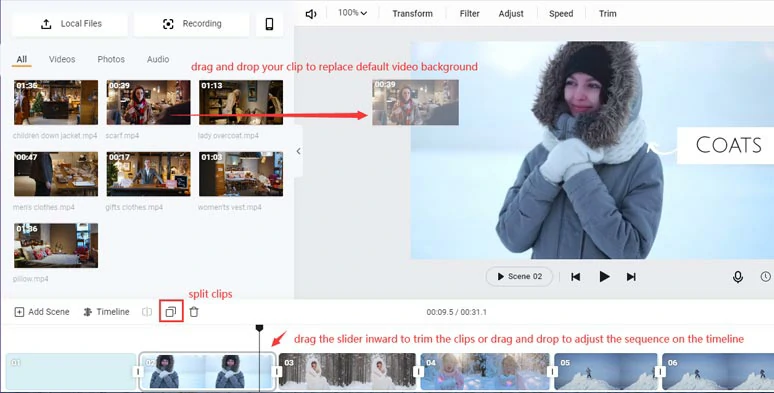This screenshot has width=774, height=393.
Task: Open the 100% volume dropdown
Action: click(x=352, y=13)
